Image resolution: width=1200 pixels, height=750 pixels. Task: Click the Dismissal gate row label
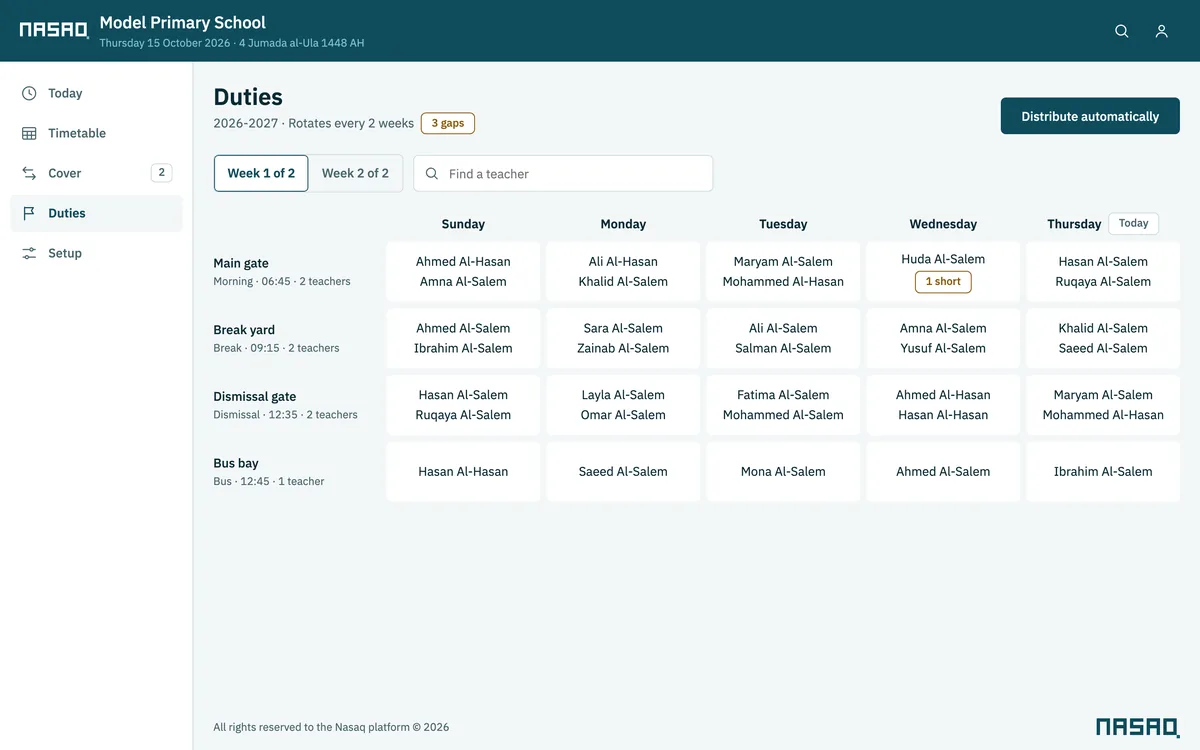coord(255,397)
